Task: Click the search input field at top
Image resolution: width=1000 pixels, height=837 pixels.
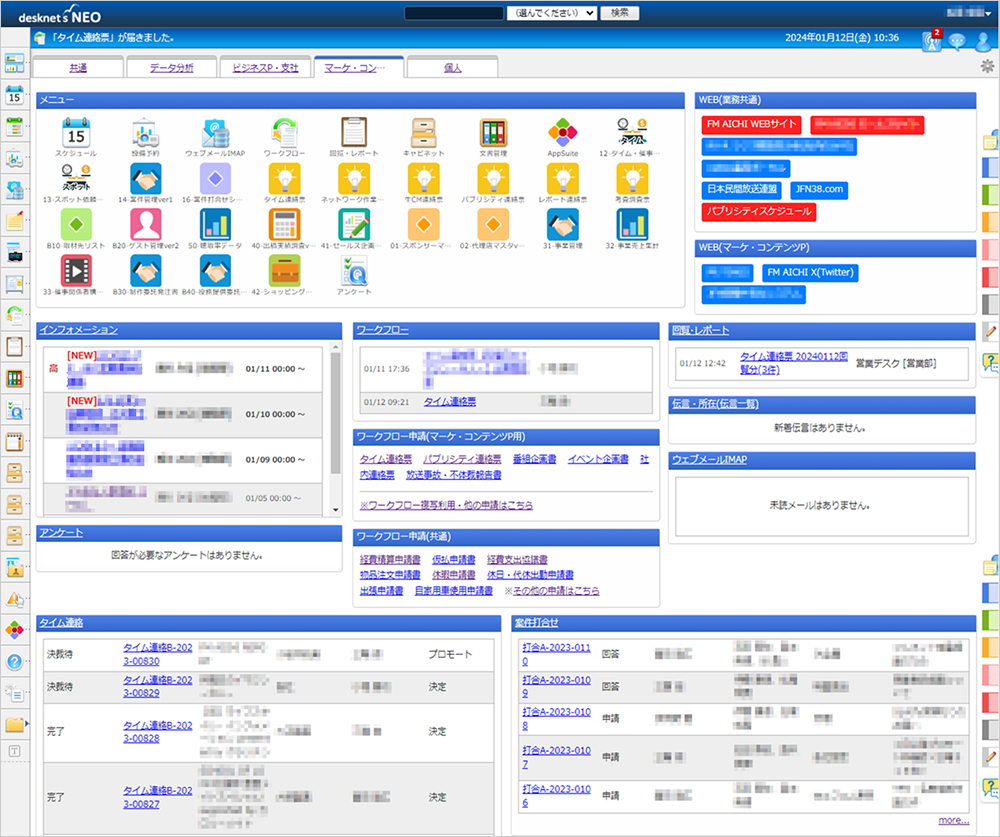Action: (x=453, y=12)
